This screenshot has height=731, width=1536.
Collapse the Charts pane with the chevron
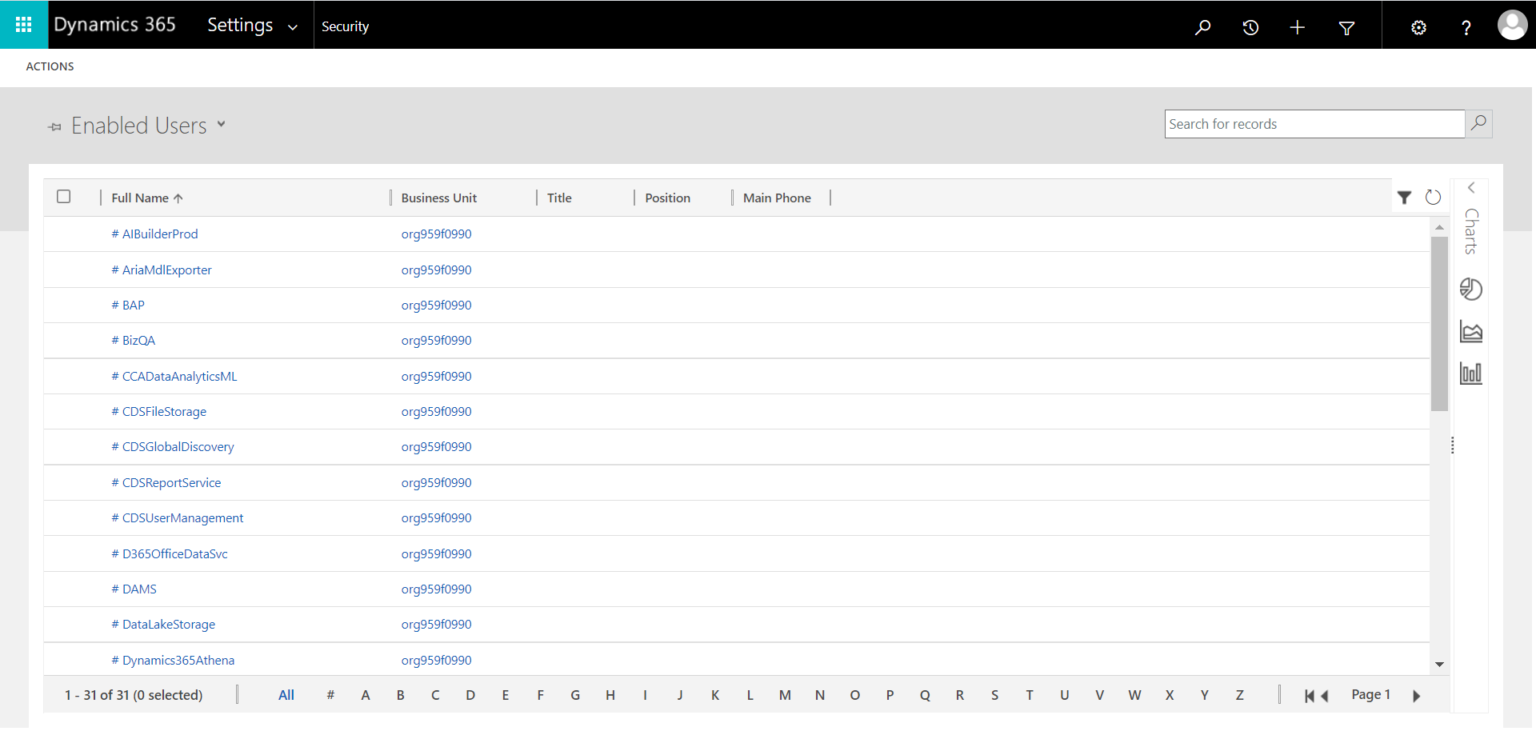pyautogui.click(x=1470, y=187)
